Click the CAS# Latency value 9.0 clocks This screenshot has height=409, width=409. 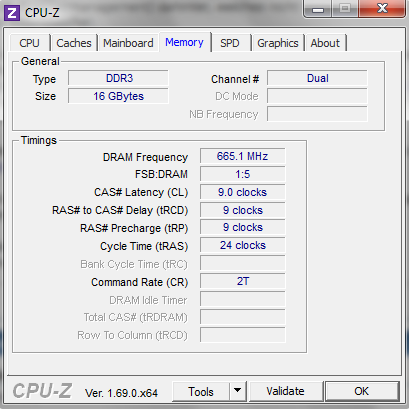[243, 192]
